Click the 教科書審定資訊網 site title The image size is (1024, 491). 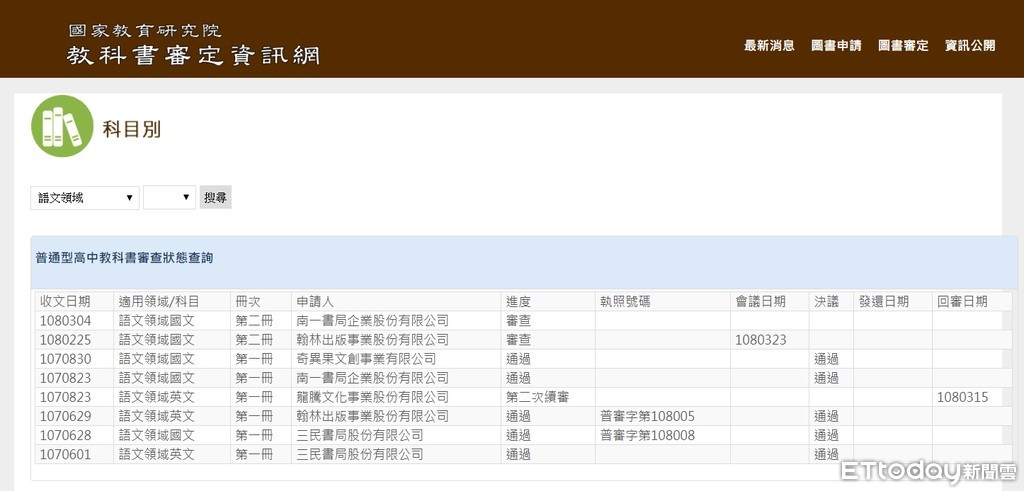tap(193, 55)
